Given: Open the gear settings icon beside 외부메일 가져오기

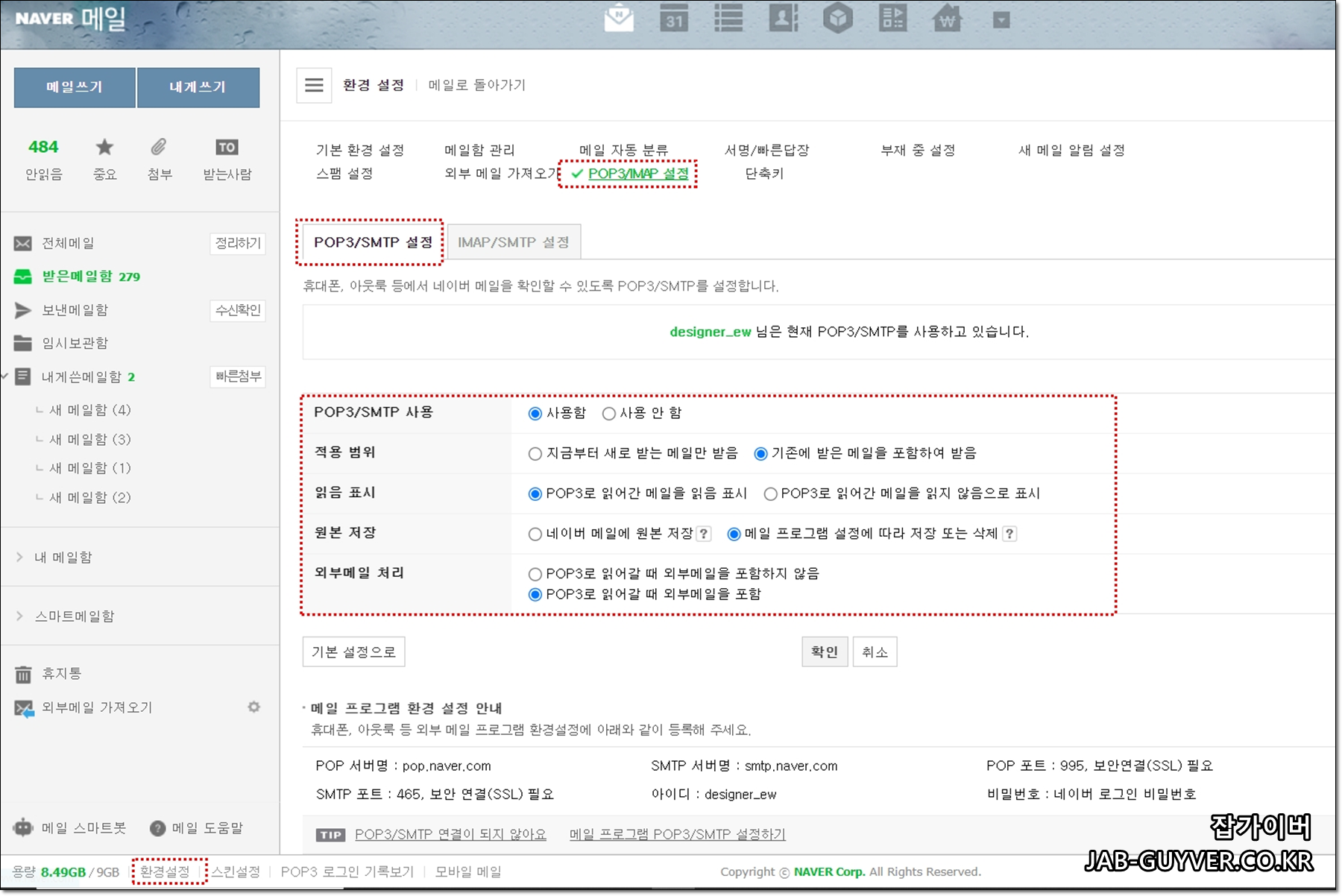Looking at the screenshot, I should coord(254,707).
